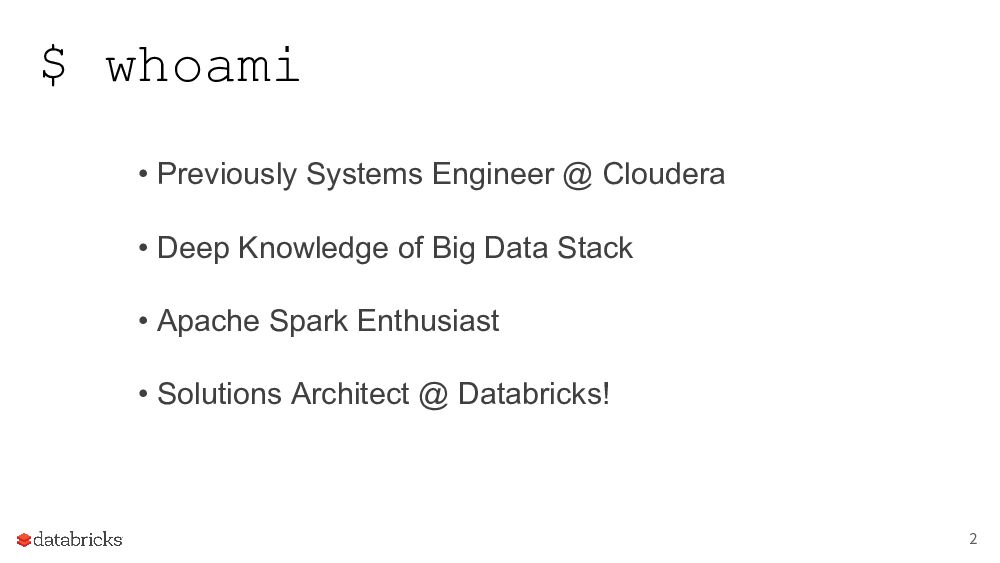Click the red Databricks stack logo icon
Viewport: 1000px width, 563px height.
point(24,540)
